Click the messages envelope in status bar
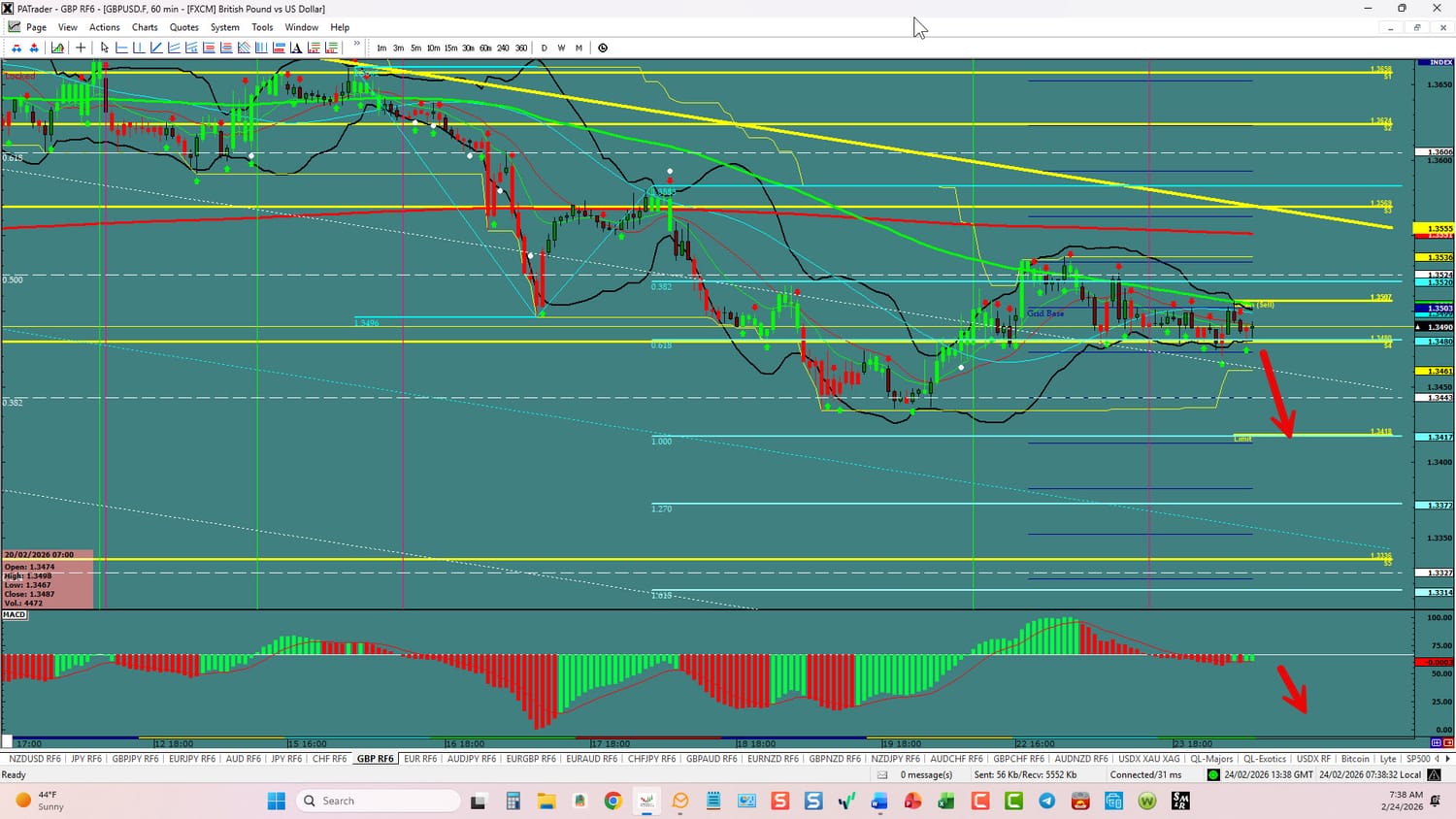 882,774
